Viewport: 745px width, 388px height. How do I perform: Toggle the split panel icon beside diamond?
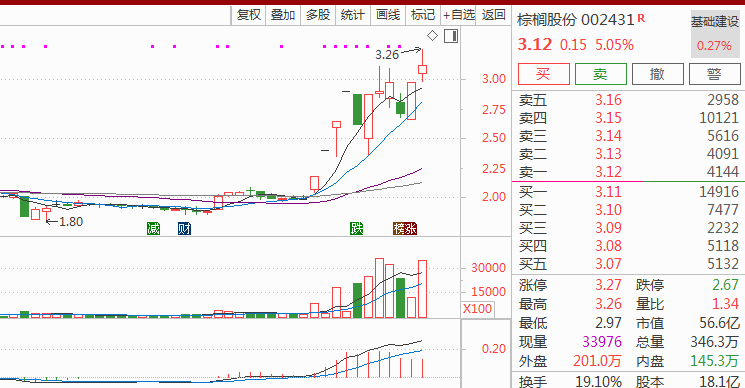click(451, 36)
